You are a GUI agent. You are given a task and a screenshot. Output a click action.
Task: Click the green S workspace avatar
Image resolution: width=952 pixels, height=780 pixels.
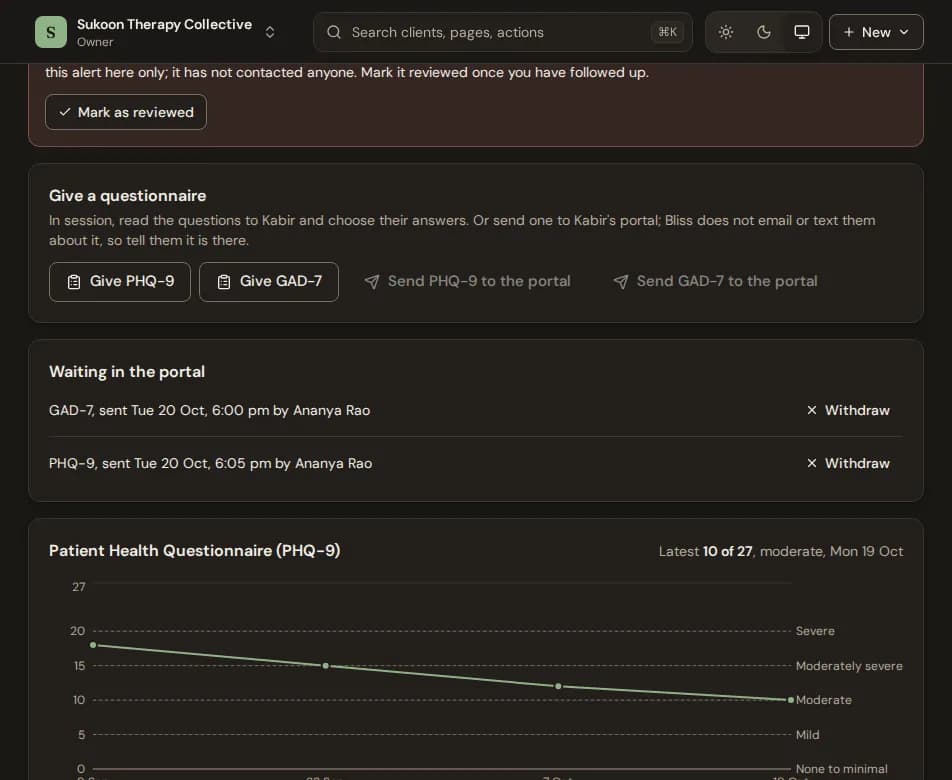pos(51,32)
